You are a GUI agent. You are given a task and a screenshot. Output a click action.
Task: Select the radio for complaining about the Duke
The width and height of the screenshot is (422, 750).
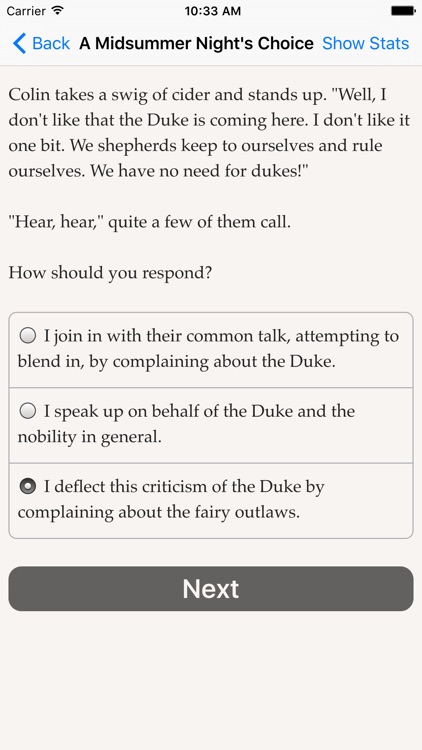coord(28,336)
